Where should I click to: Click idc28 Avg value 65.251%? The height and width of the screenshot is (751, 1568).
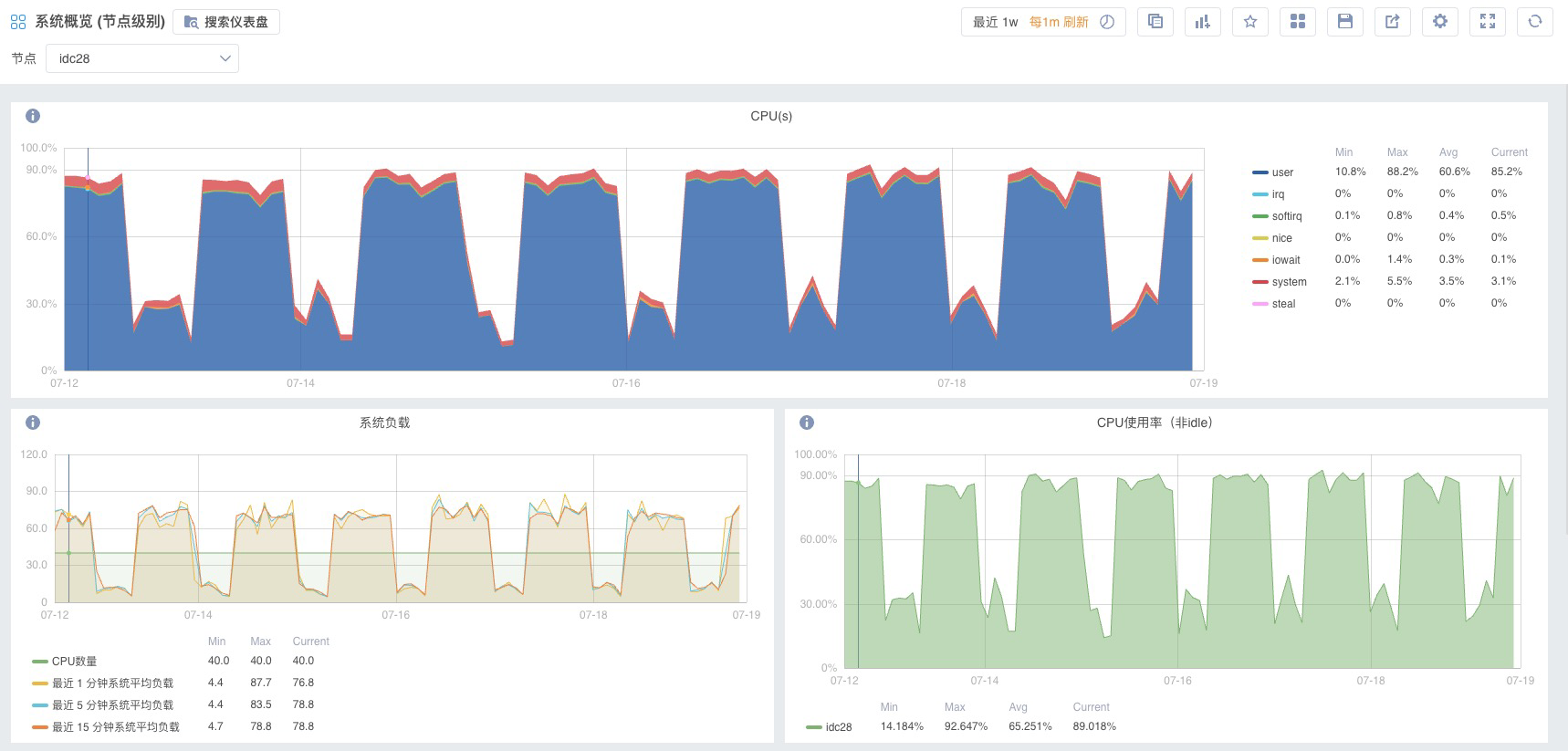[1030, 726]
